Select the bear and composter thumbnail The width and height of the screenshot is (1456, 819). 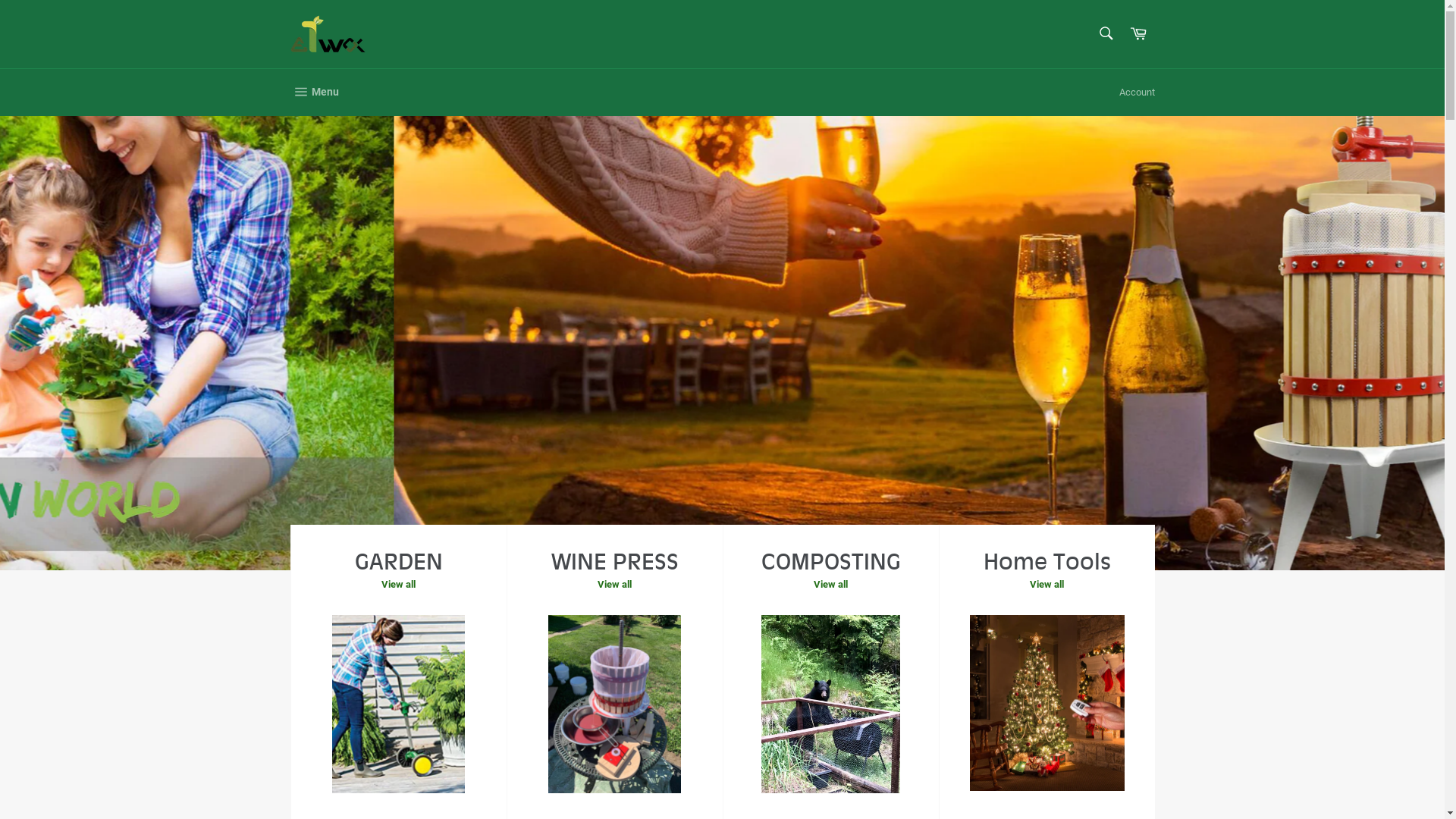click(x=830, y=704)
